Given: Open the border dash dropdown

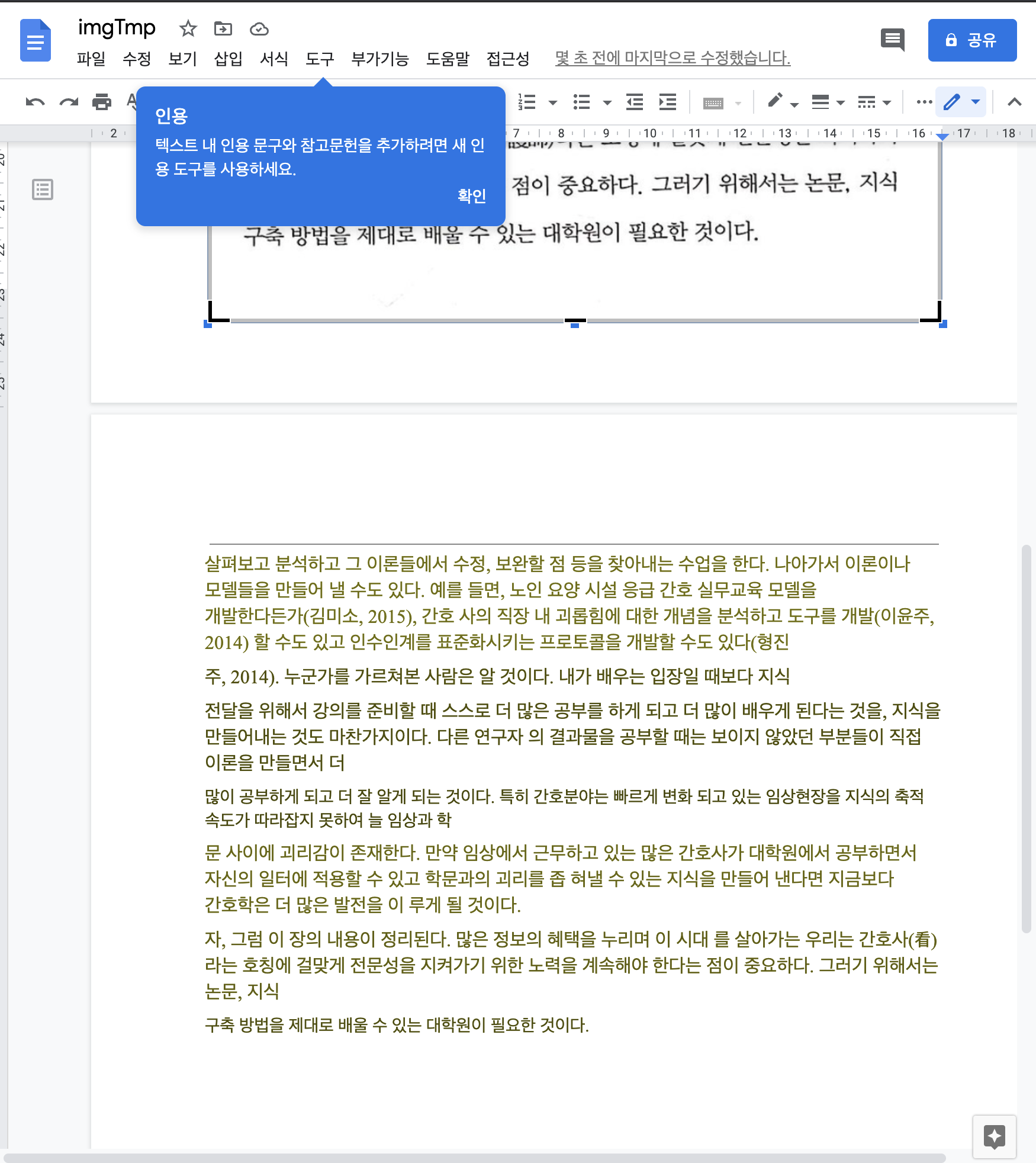Looking at the screenshot, I should pyautogui.click(x=874, y=102).
